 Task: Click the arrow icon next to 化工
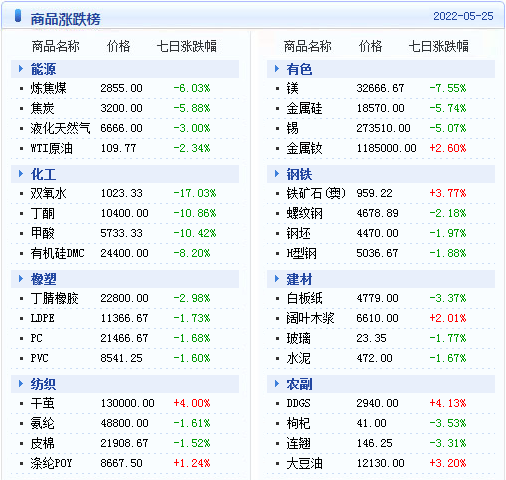[x=21, y=174]
